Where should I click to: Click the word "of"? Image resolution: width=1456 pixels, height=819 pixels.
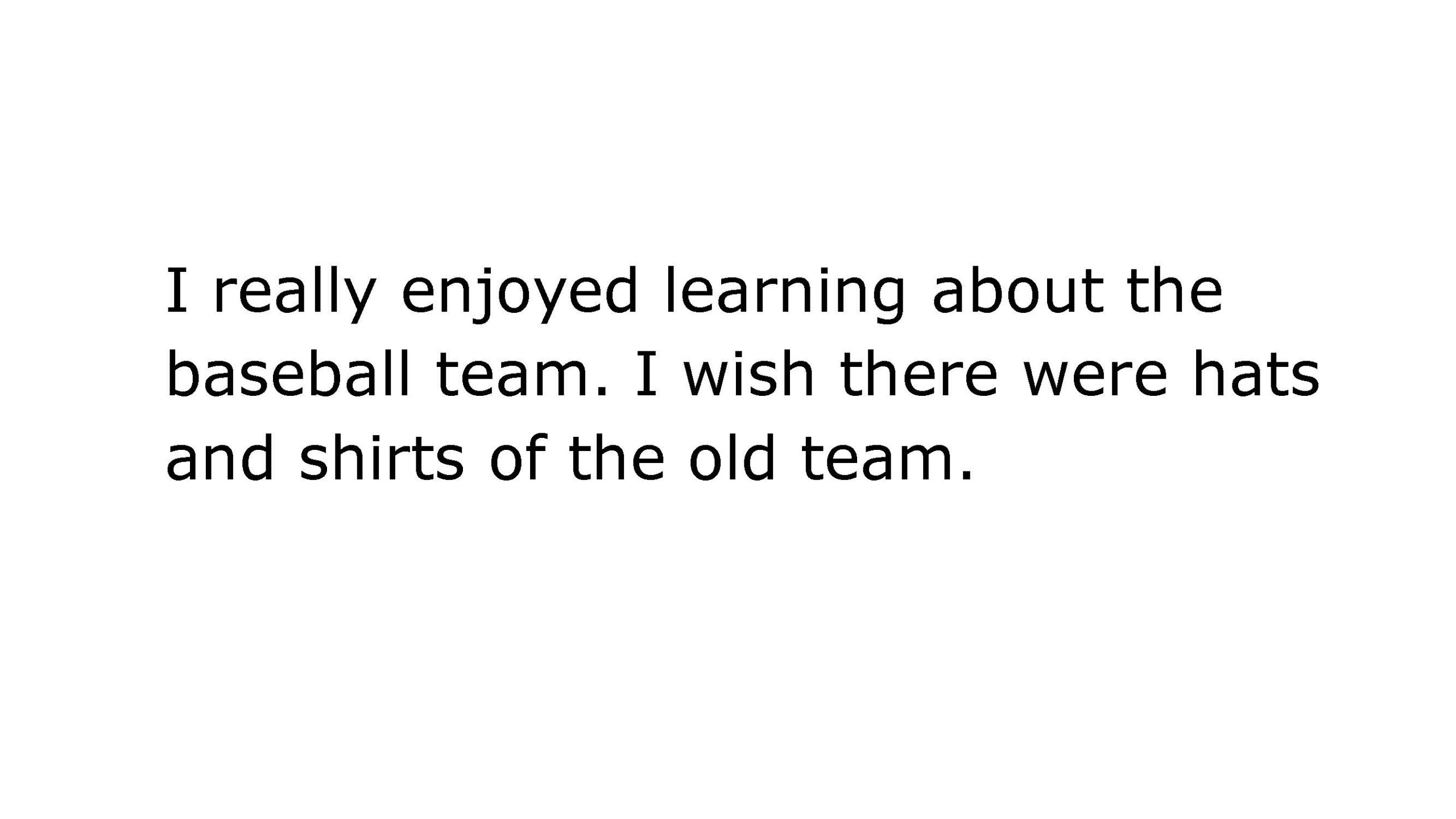pyautogui.click(x=518, y=459)
